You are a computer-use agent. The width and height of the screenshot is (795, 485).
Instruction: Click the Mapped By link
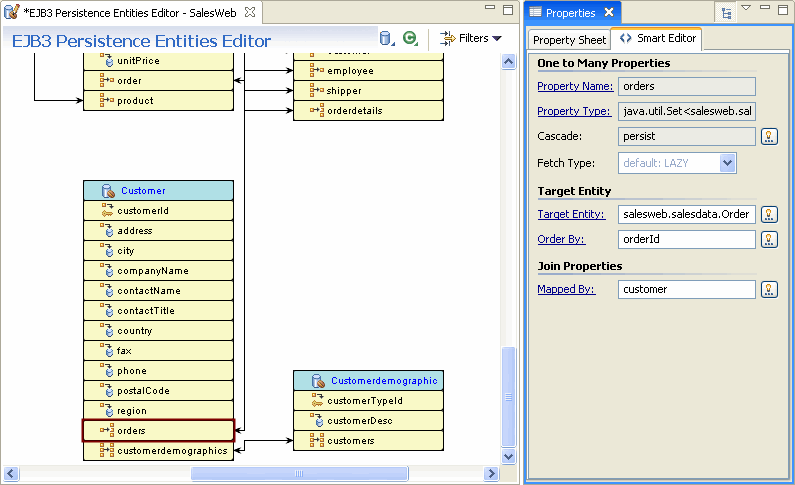pyautogui.click(x=566, y=289)
